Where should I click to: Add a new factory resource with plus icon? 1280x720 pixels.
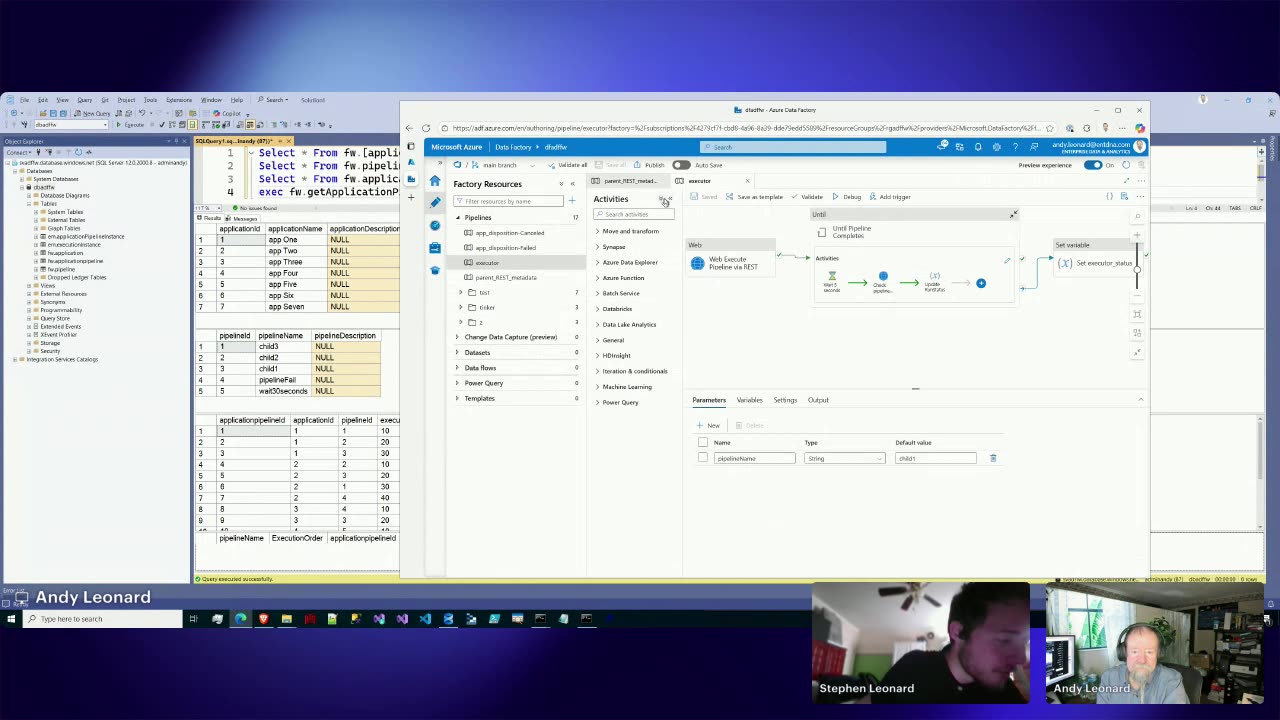[572, 201]
